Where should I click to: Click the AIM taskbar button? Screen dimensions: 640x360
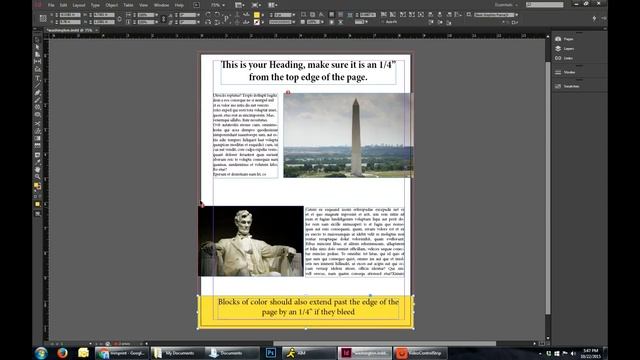click(x=308, y=353)
